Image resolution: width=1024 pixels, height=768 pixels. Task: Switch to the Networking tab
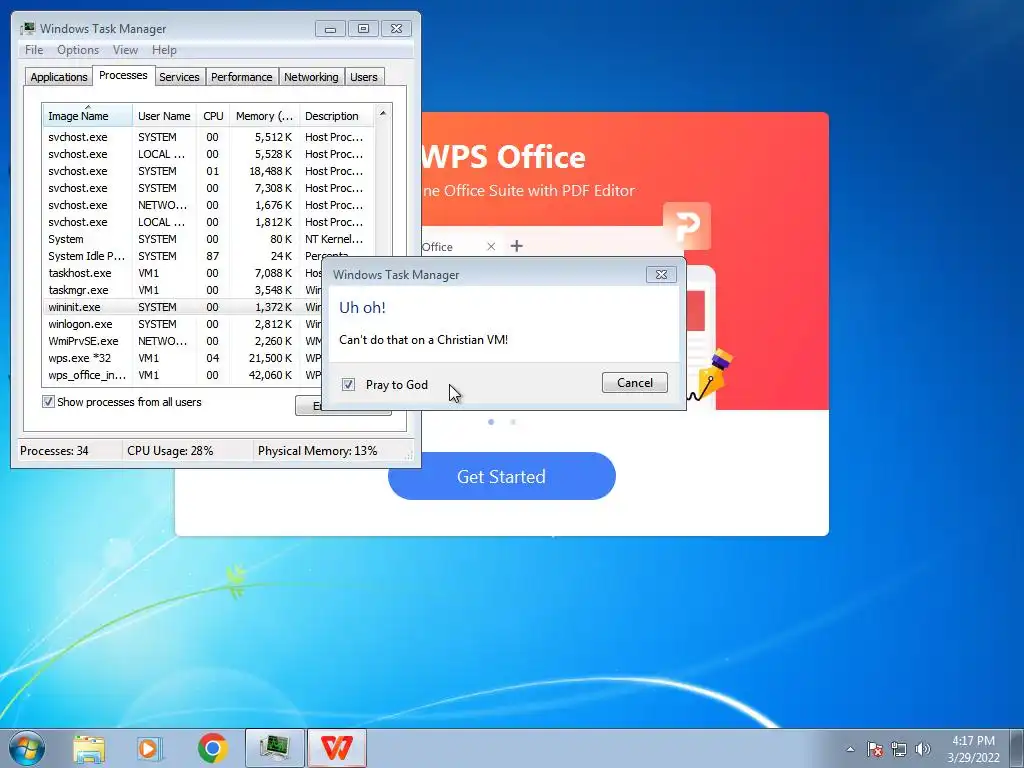(311, 77)
